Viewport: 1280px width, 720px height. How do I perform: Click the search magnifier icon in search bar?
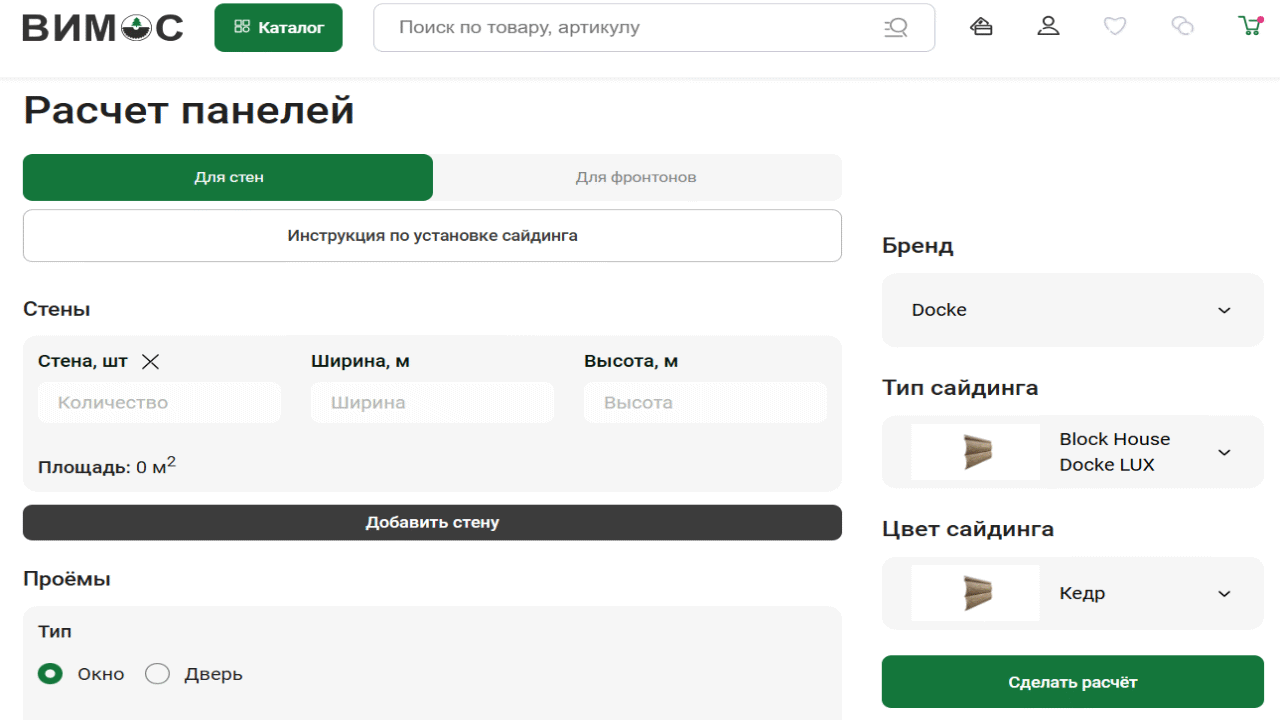point(896,28)
